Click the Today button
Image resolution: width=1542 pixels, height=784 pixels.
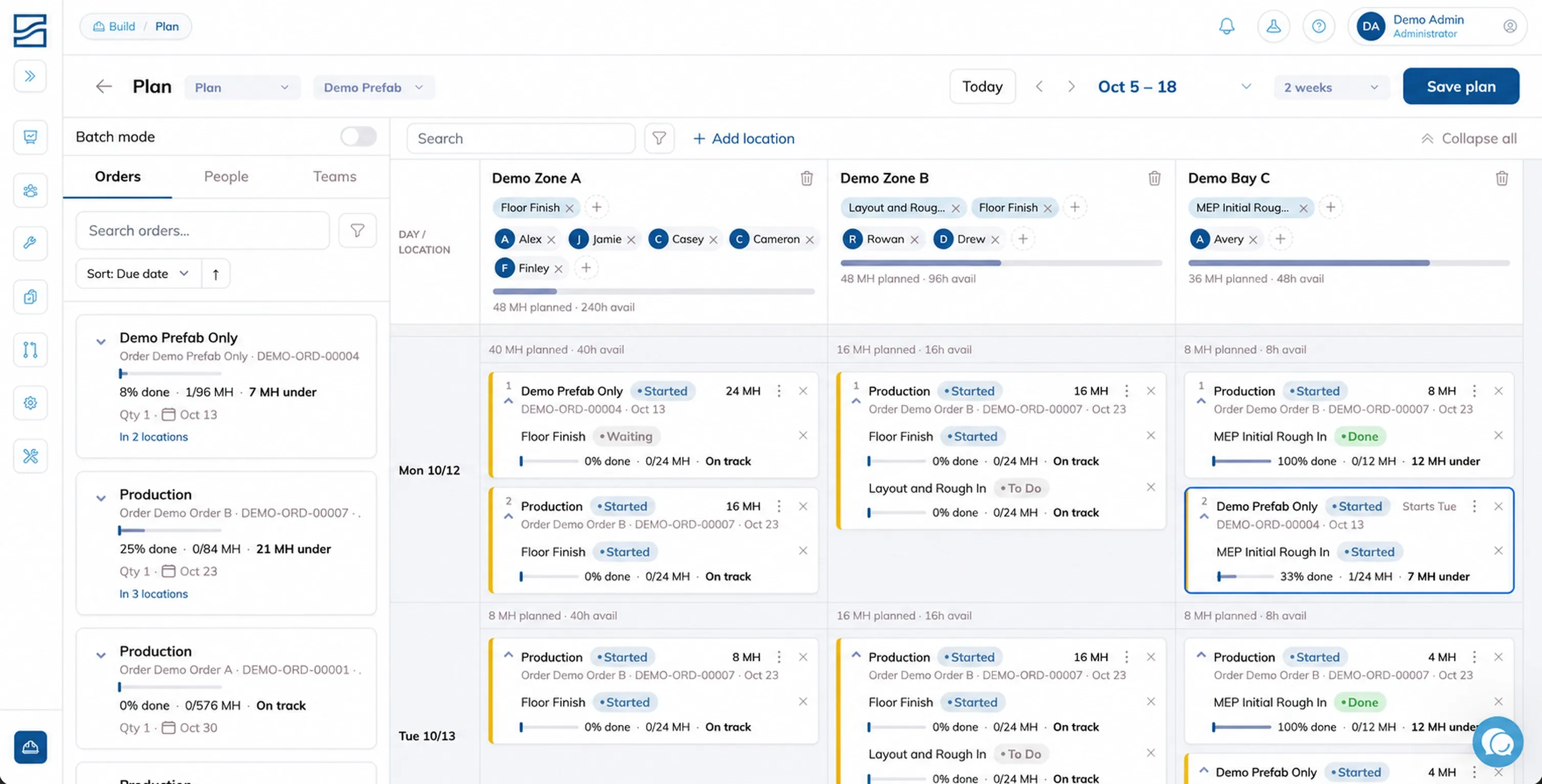point(982,87)
